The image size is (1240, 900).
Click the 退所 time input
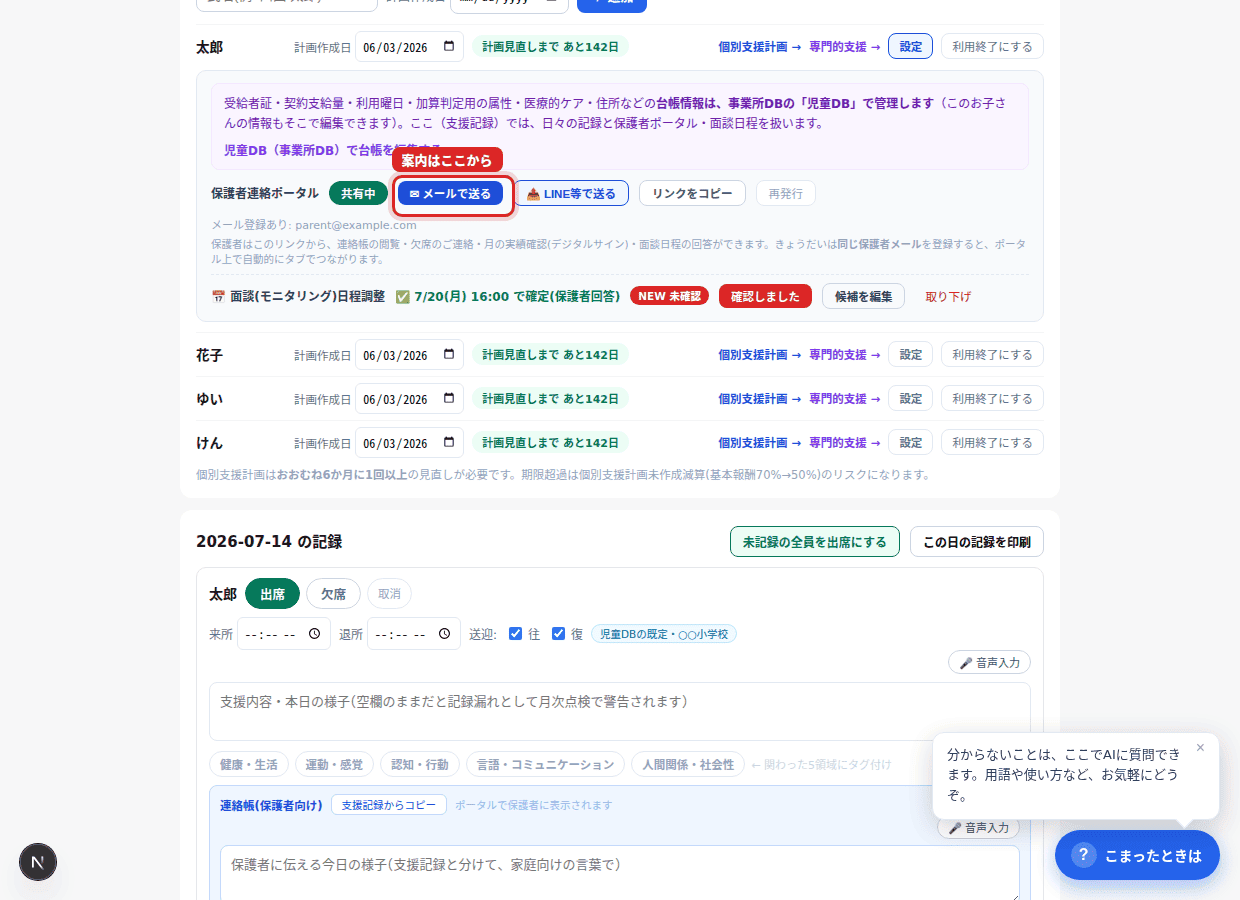414,634
